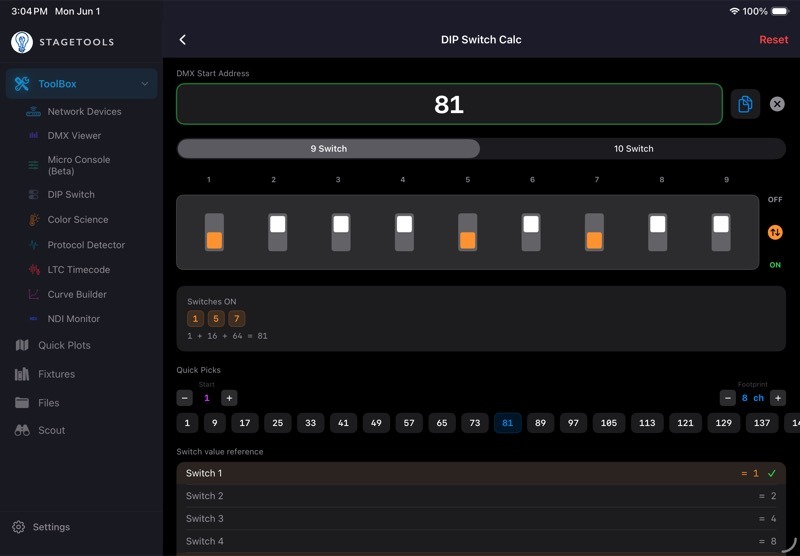This screenshot has width=800, height=556.
Task: Open Network Devices tool
Action: (x=82, y=111)
